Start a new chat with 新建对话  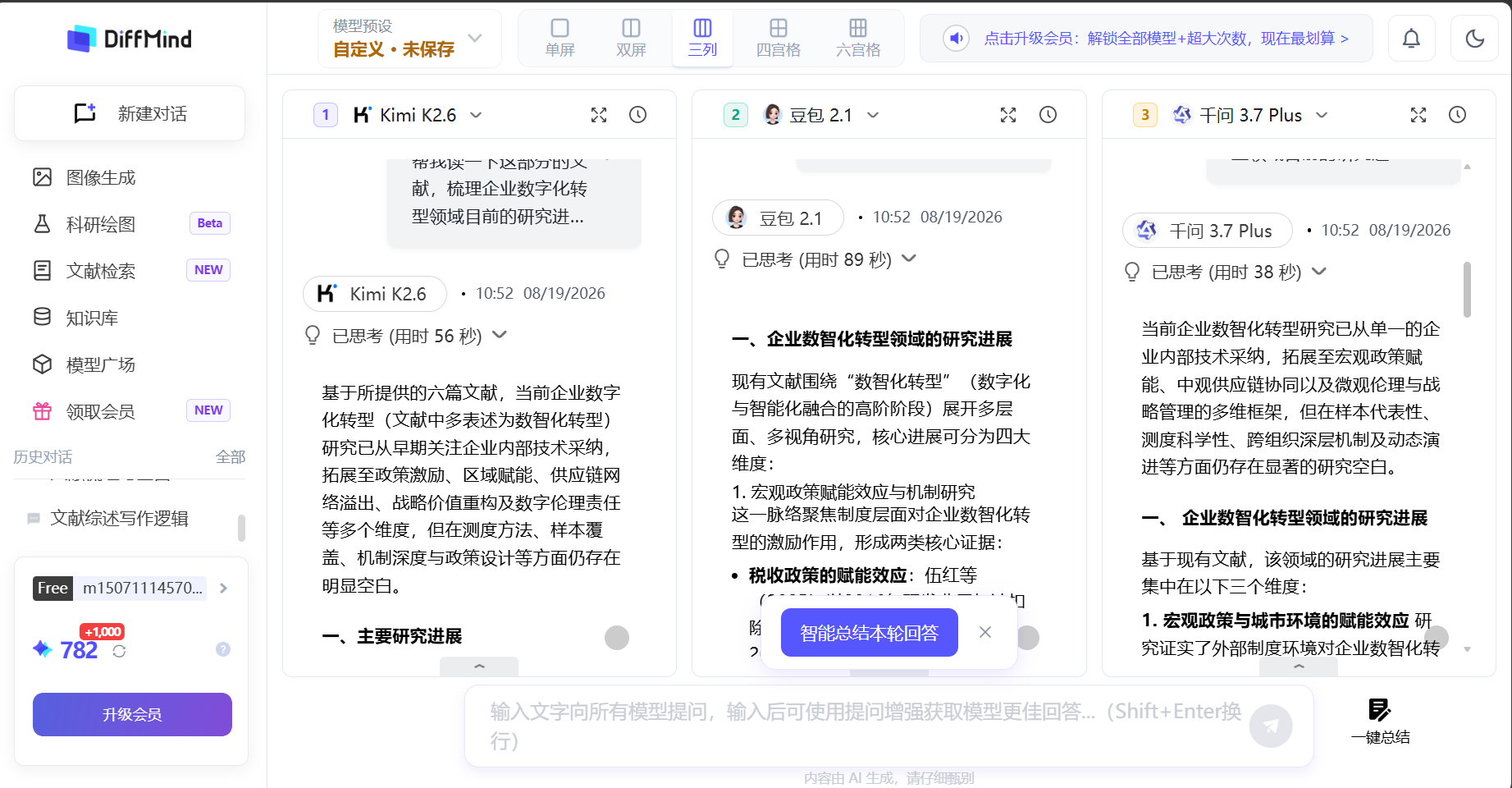coord(130,113)
